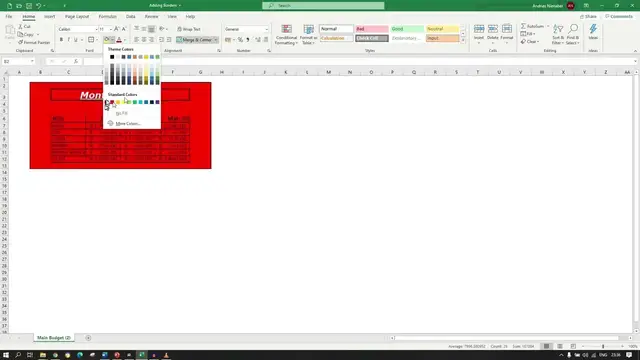The image size is (640, 360).
Task: Expand the Number format dropdown
Action: [x=267, y=29]
